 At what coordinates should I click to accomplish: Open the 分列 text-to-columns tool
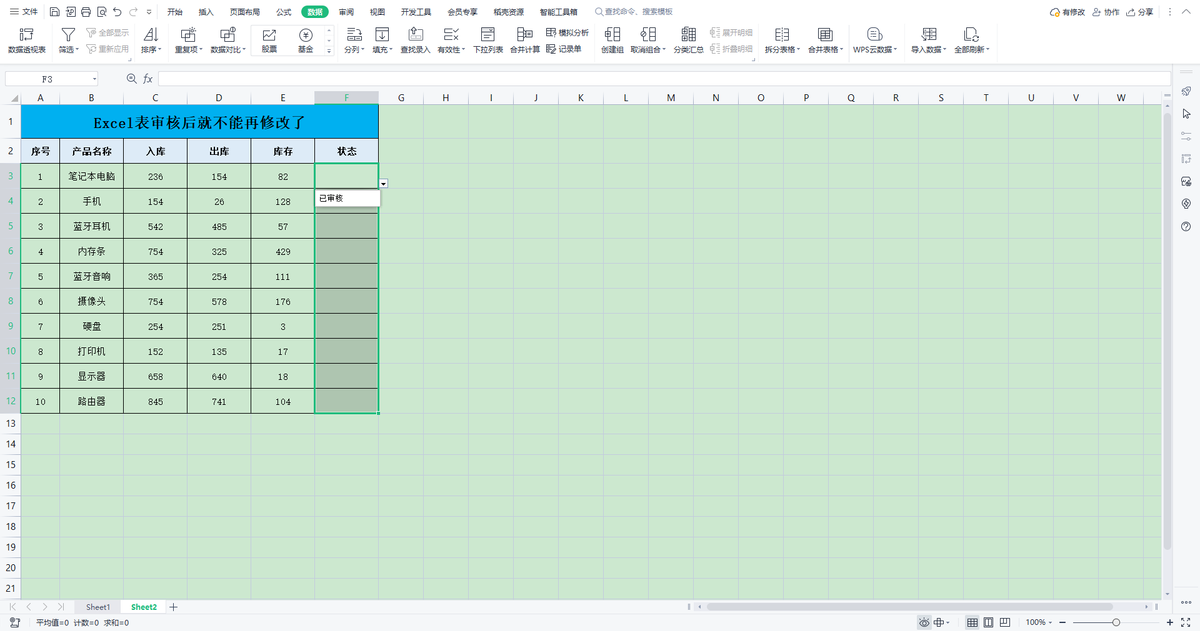(353, 41)
